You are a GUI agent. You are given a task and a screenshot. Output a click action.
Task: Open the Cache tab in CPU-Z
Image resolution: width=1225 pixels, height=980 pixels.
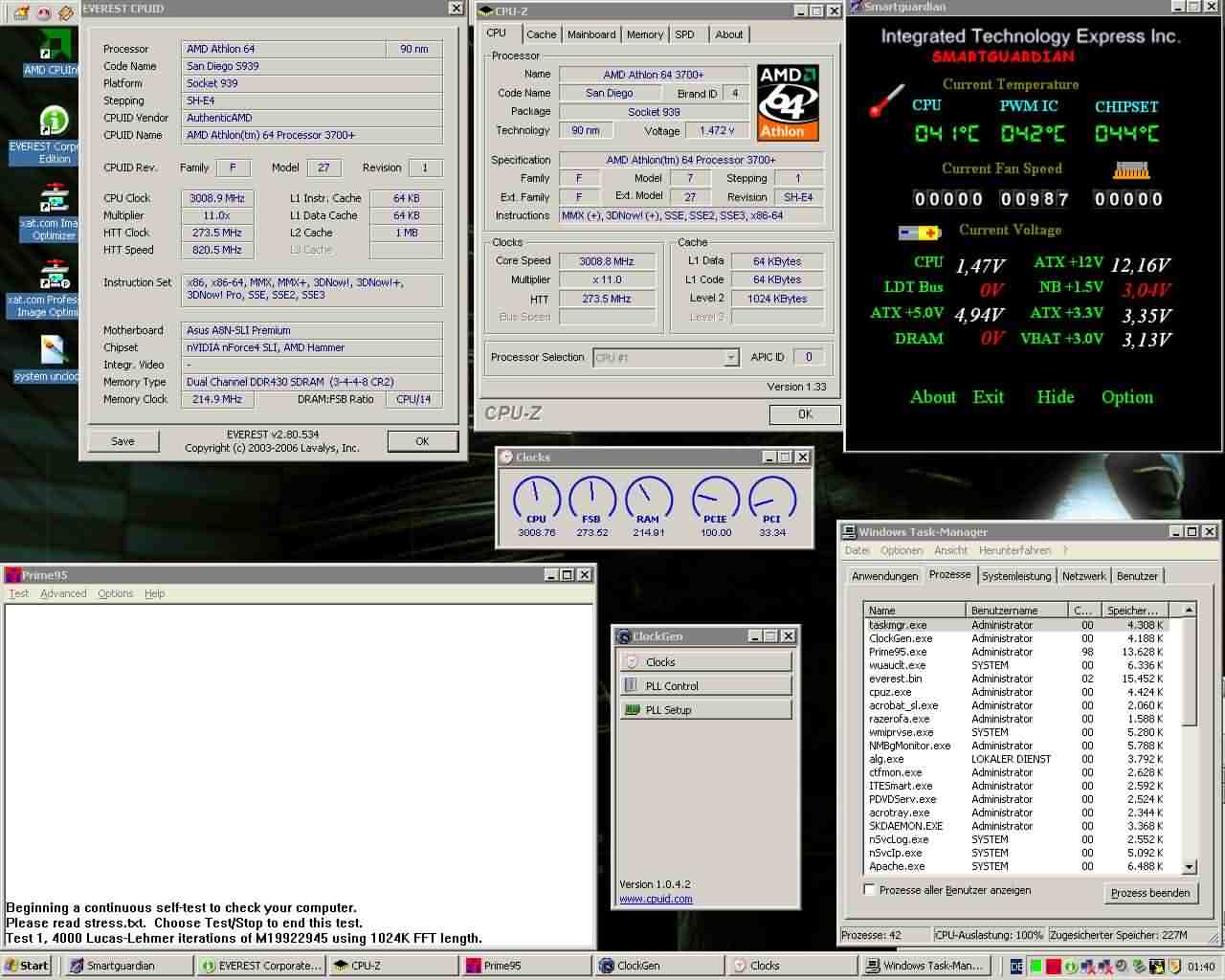pyautogui.click(x=541, y=34)
